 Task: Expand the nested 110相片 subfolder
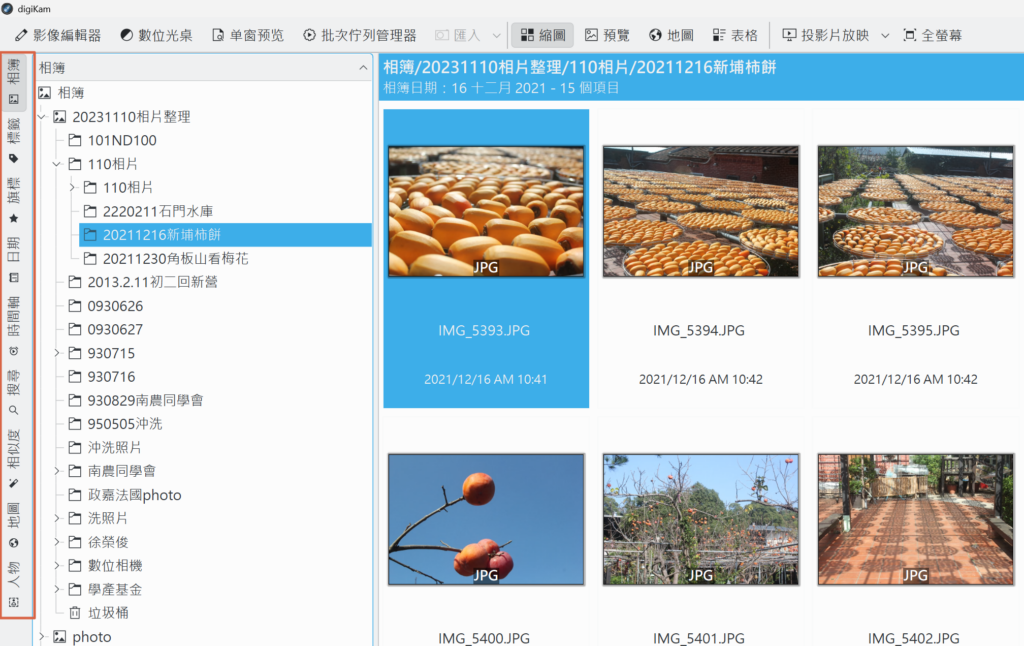73,187
